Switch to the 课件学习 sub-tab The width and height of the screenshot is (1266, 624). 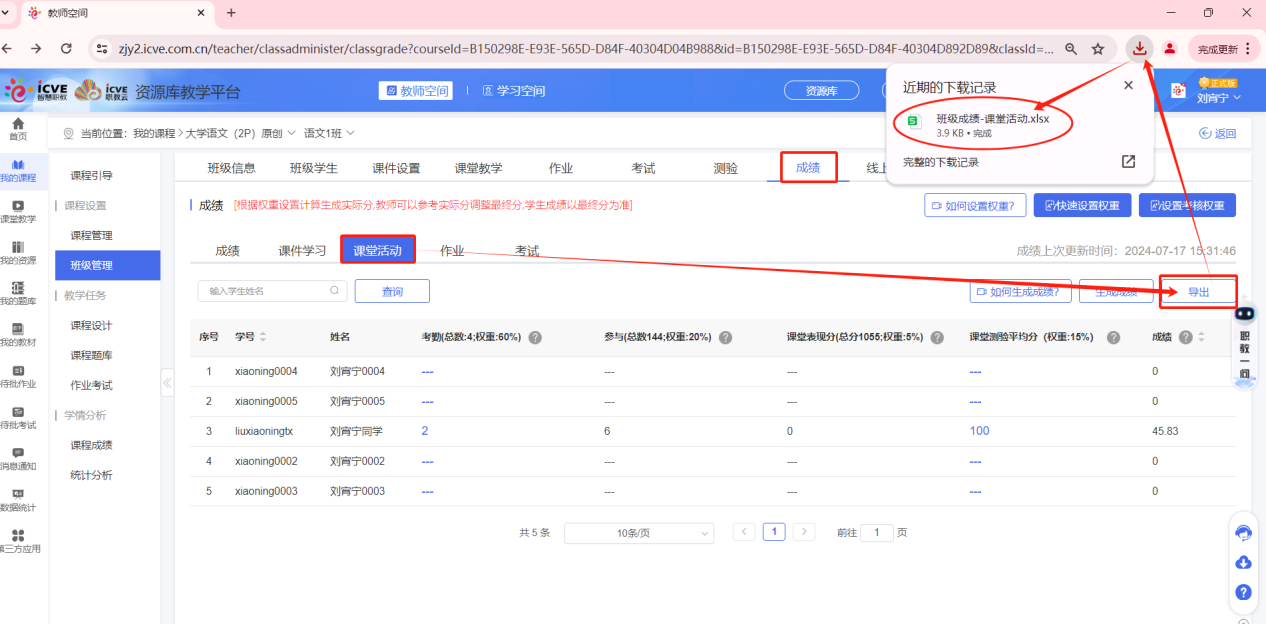point(302,251)
